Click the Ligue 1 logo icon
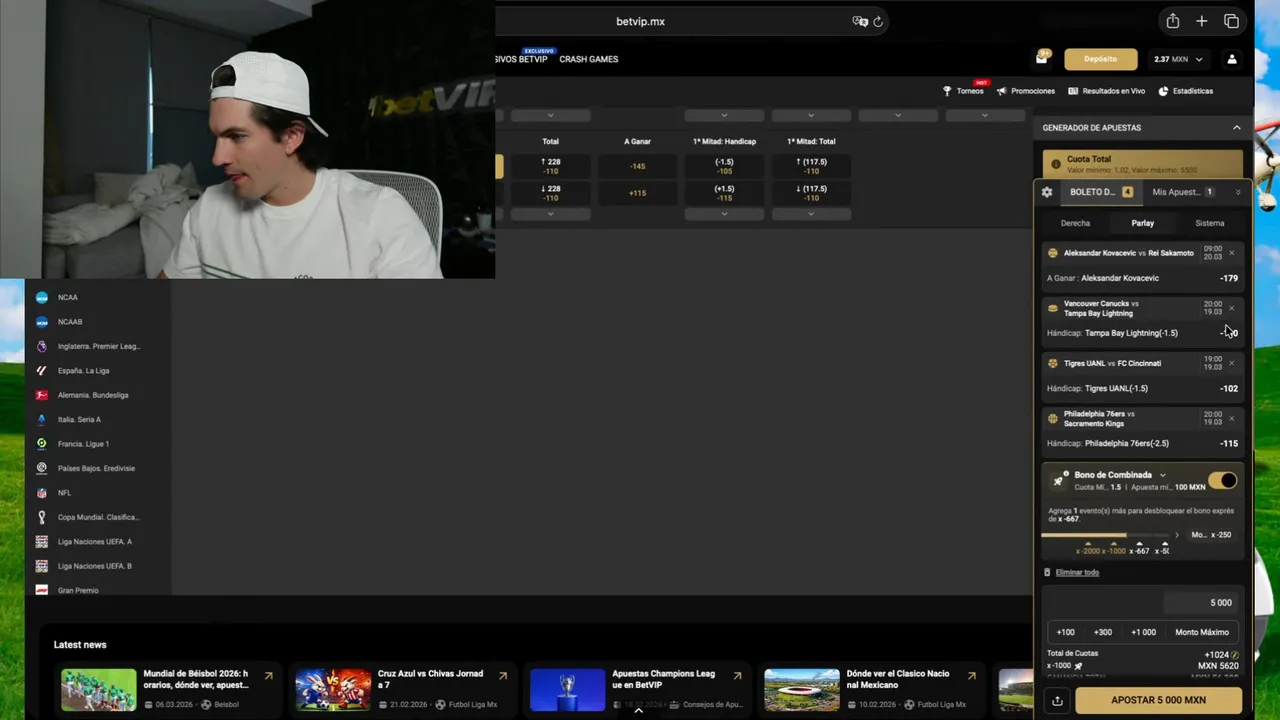This screenshot has height=720, width=1280. [42, 444]
